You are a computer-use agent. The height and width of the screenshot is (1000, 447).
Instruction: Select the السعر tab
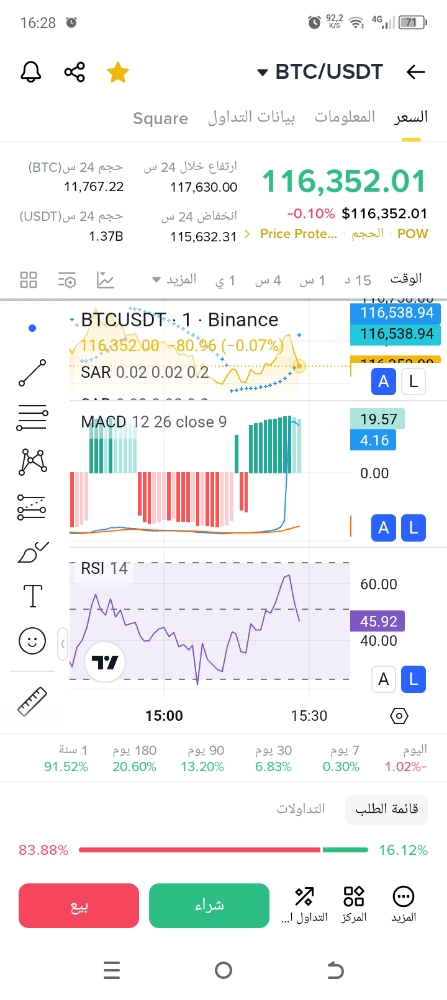pos(411,117)
